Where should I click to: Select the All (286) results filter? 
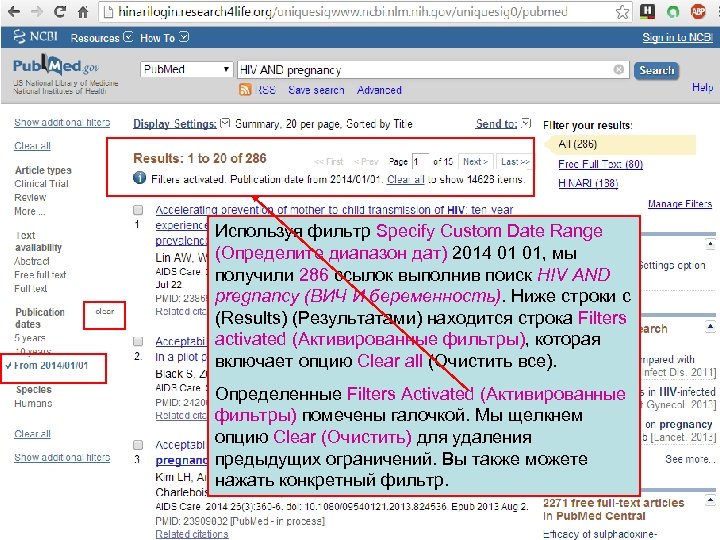(578, 144)
